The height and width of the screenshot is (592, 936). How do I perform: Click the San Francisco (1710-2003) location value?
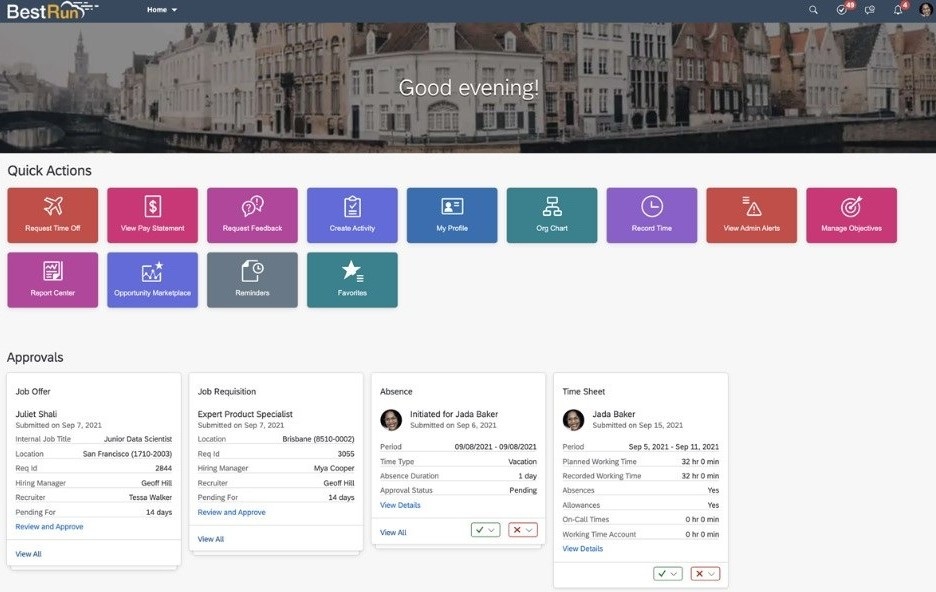[127, 454]
